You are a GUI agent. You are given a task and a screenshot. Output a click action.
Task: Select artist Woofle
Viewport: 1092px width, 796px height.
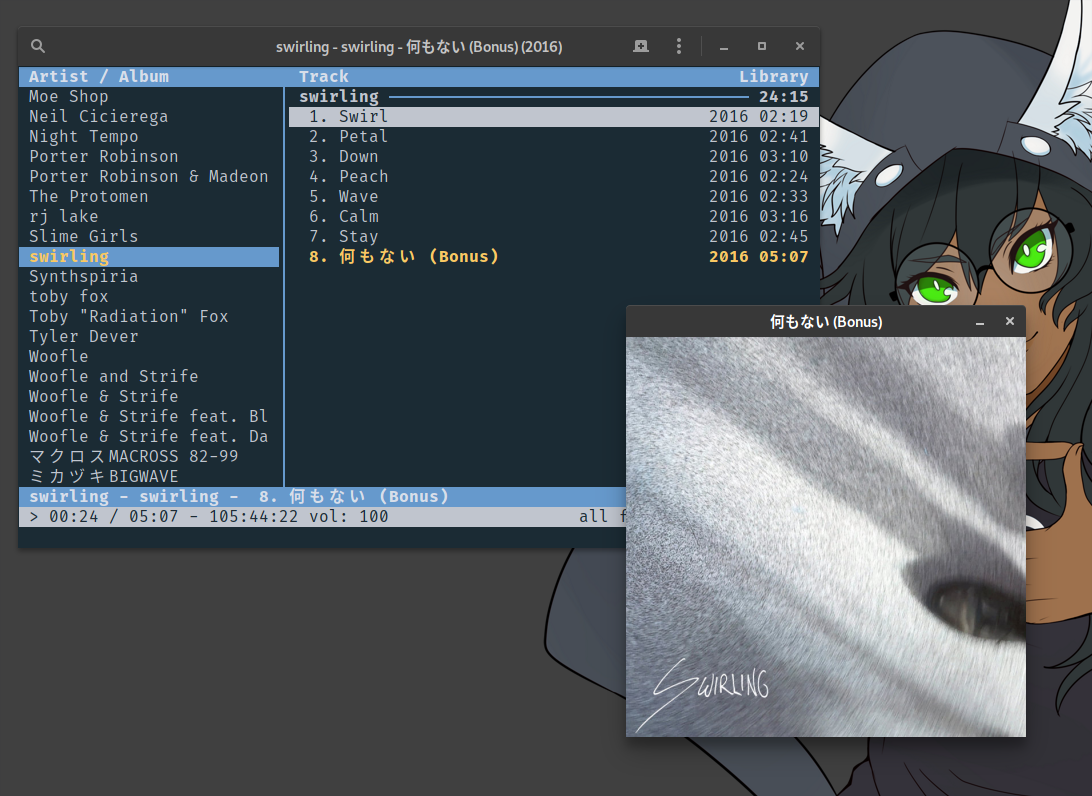click(58, 357)
